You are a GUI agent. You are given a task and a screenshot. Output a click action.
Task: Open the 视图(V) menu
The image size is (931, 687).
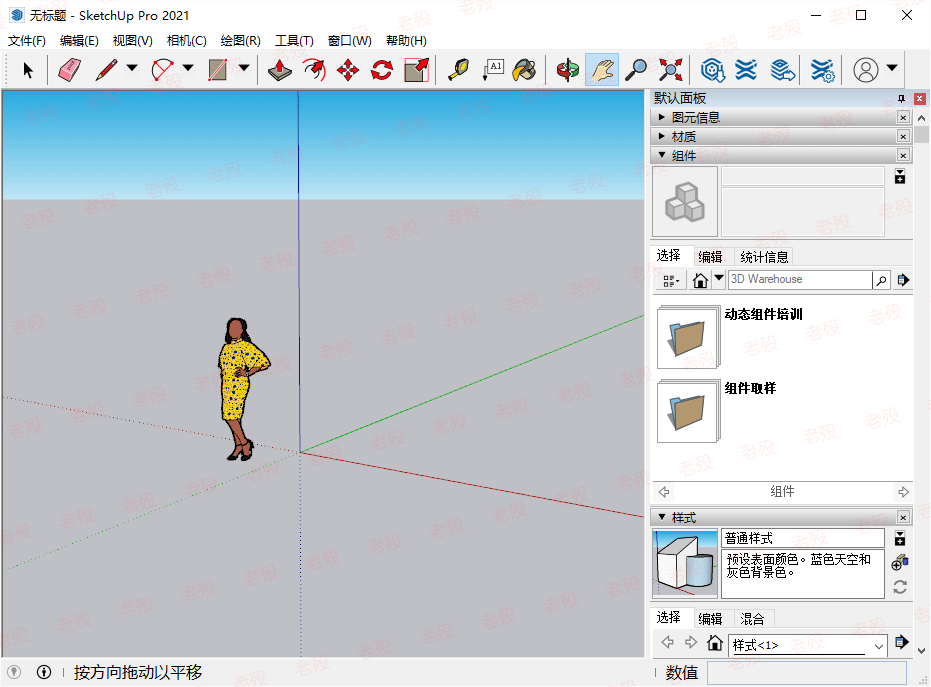pos(132,40)
